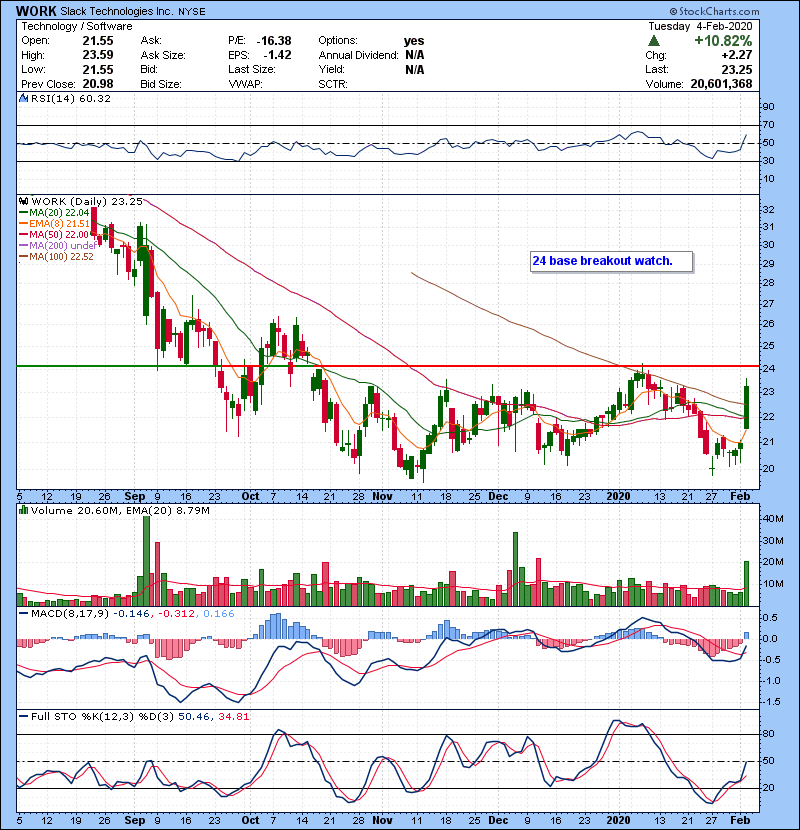
Task: Click the VWAP label
Action: pos(245,84)
